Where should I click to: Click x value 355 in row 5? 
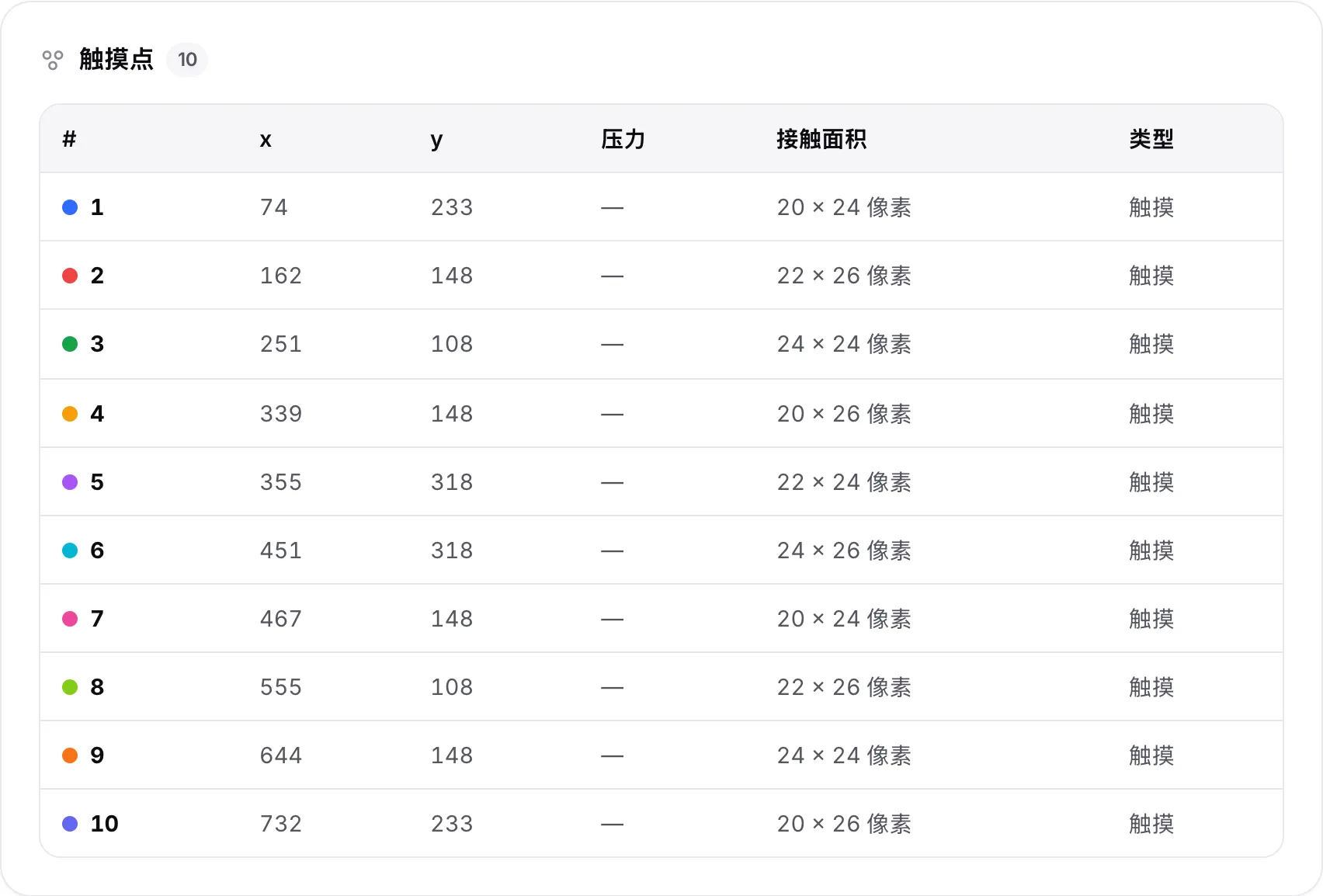coord(280,482)
